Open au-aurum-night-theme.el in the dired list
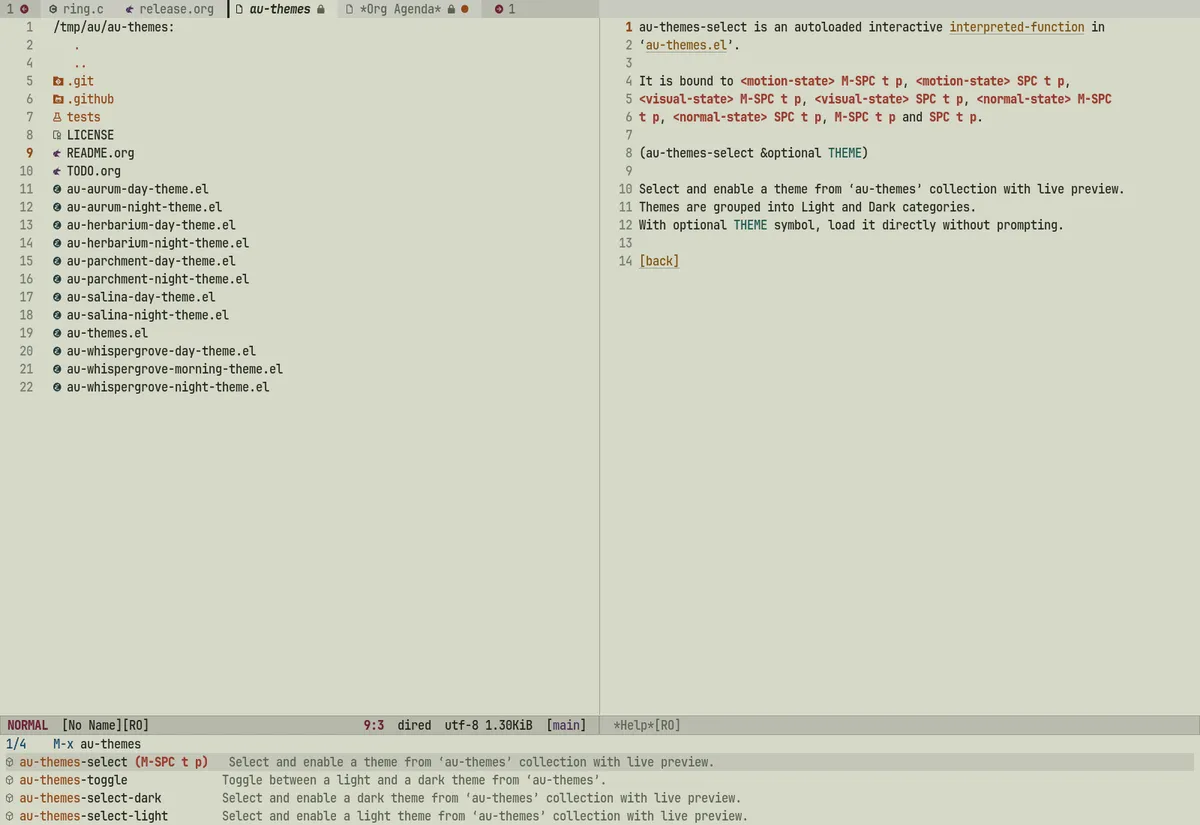1200x825 pixels. point(144,207)
